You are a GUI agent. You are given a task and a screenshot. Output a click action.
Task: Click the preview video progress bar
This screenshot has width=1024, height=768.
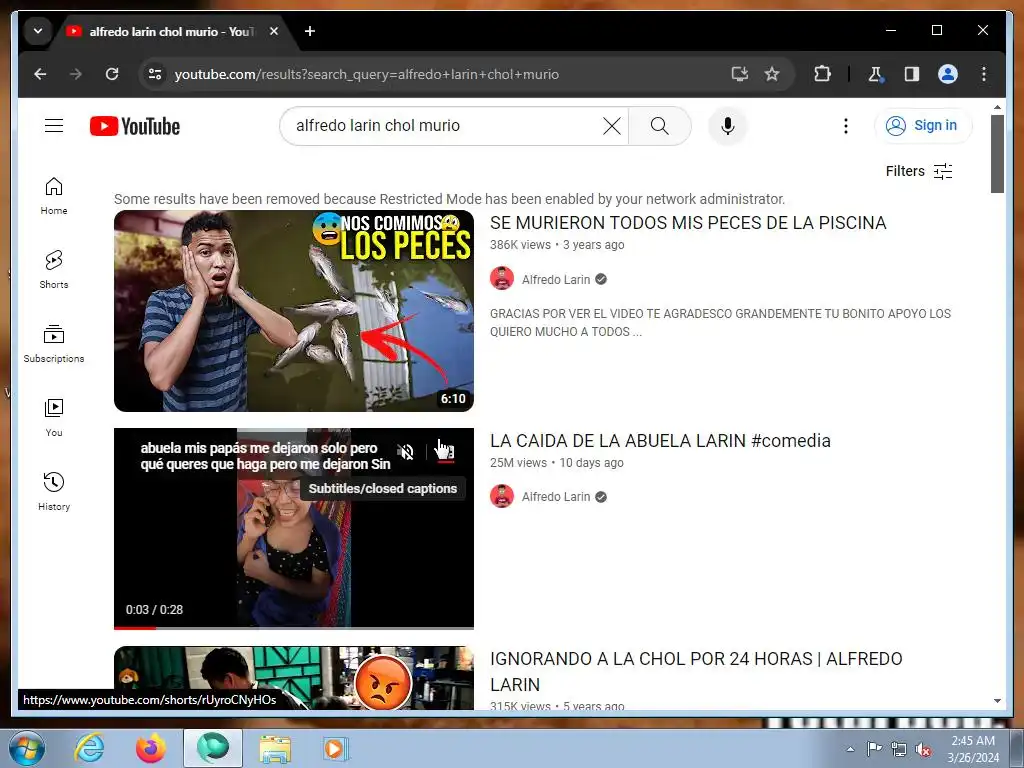[x=294, y=628]
